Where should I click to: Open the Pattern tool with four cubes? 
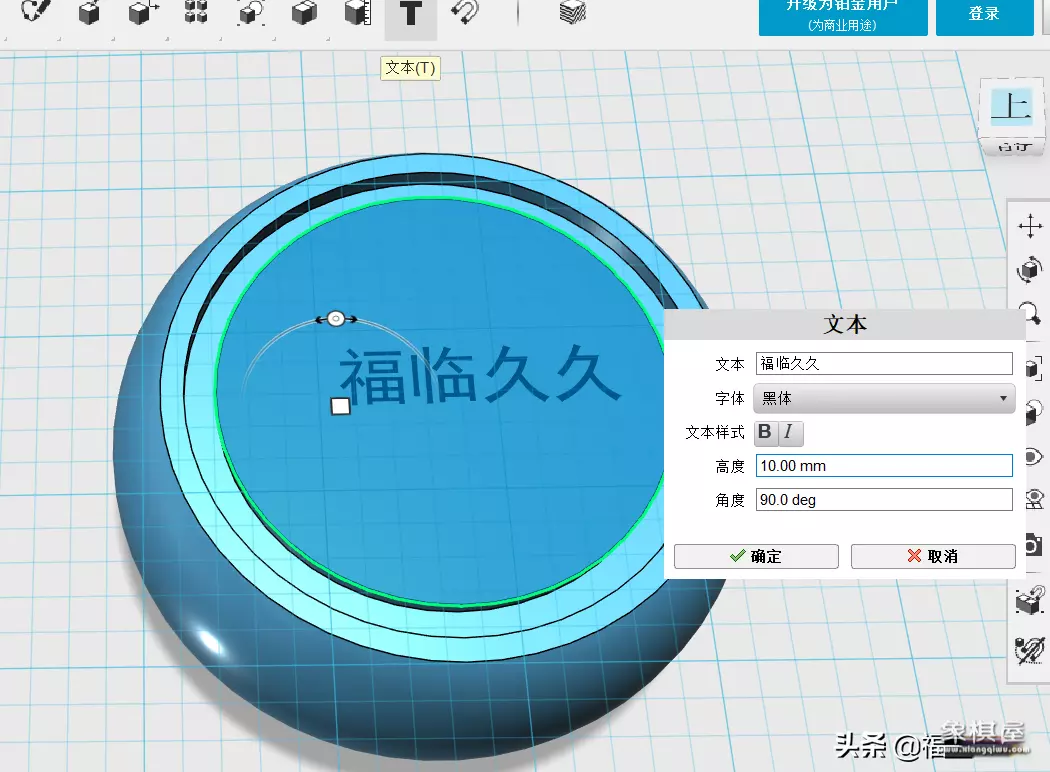point(196,13)
